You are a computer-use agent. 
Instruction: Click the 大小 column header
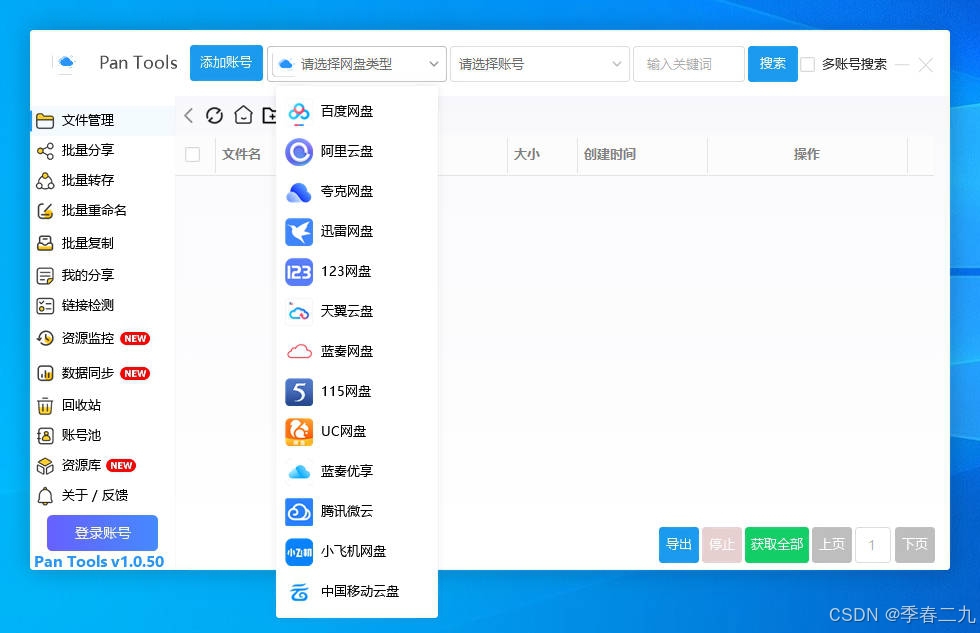(541, 154)
